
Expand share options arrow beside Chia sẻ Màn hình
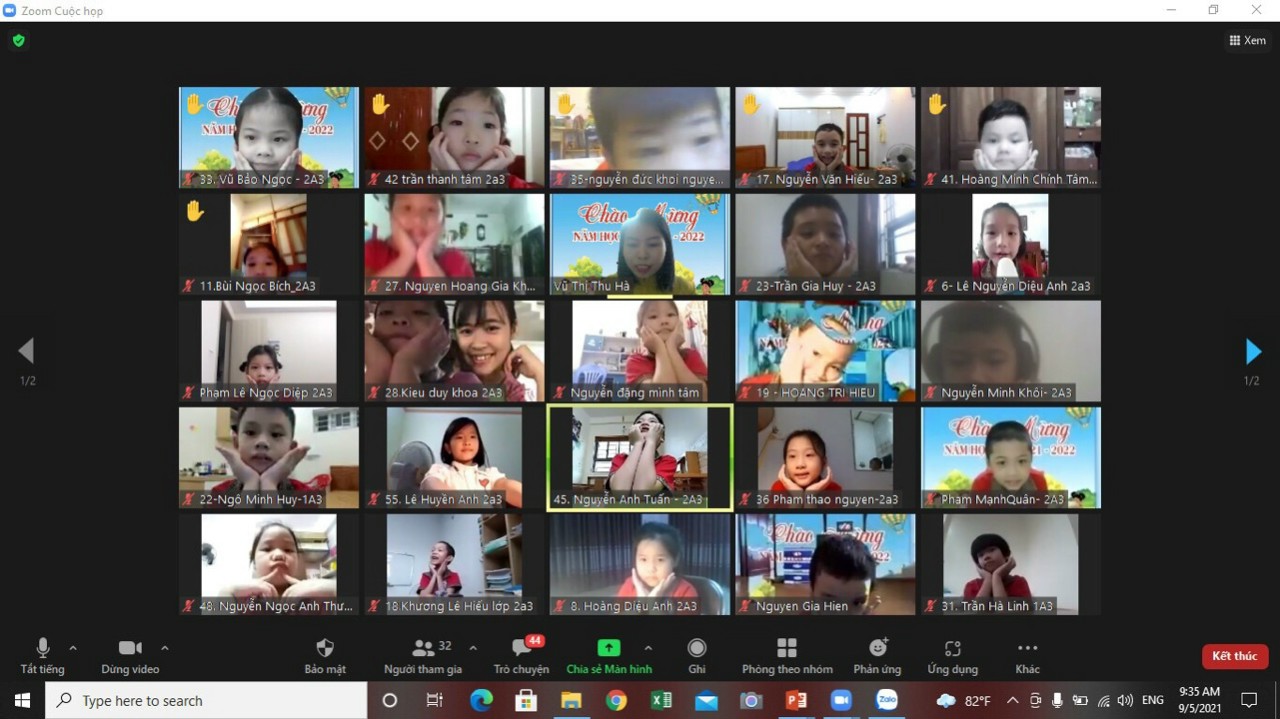point(648,648)
